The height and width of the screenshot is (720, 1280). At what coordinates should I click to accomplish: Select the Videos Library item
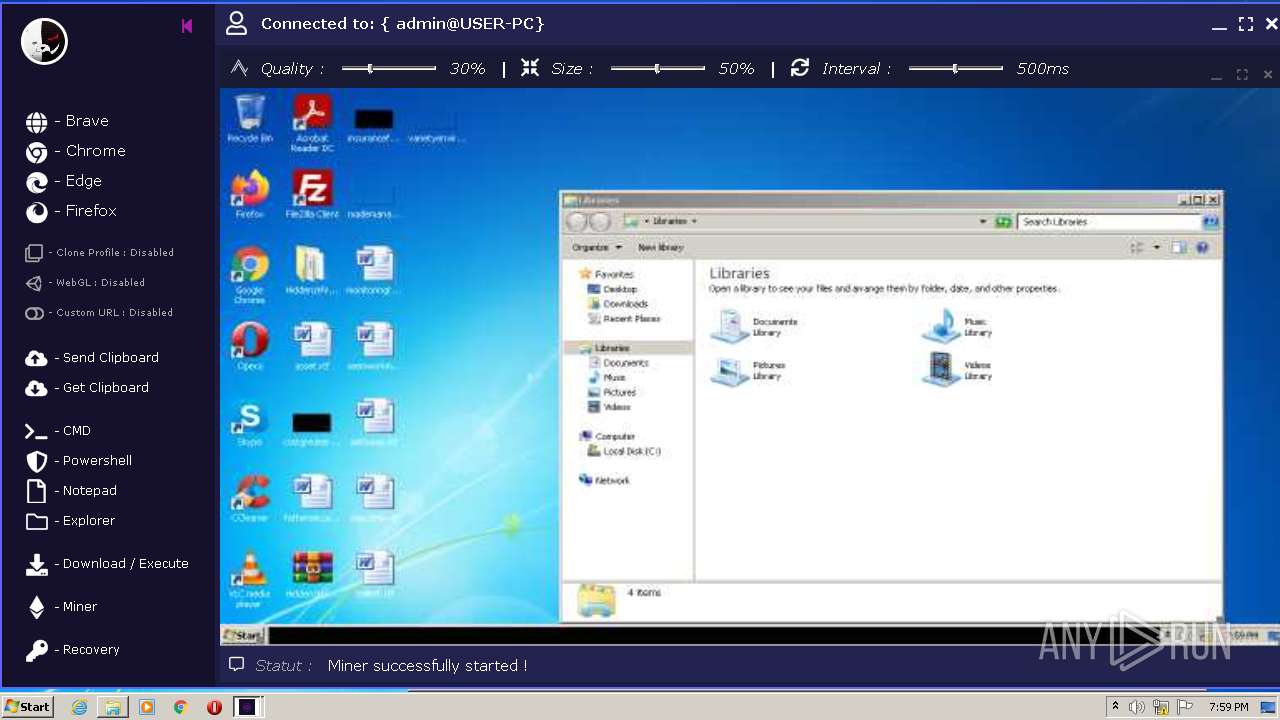point(958,371)
